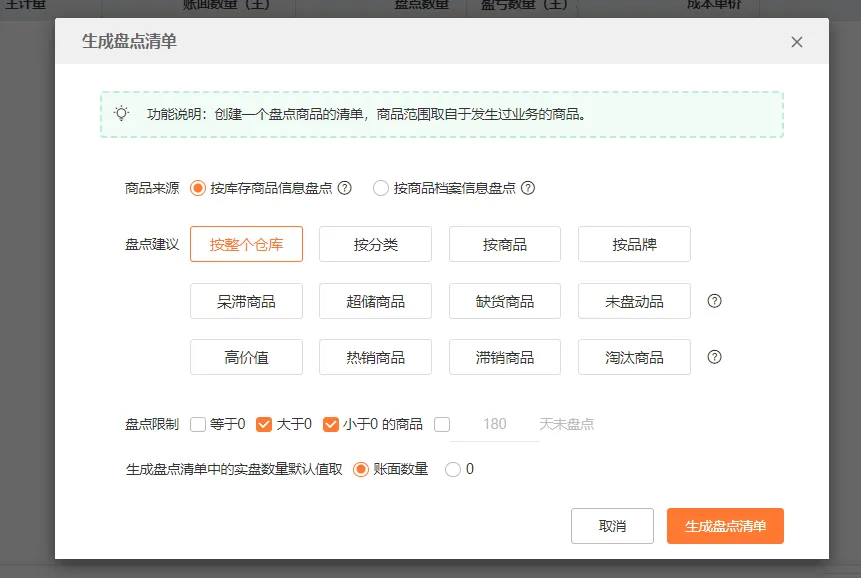Click the 取消 button
The width and height of the screenshot is (861, 578).
[612, 526]
